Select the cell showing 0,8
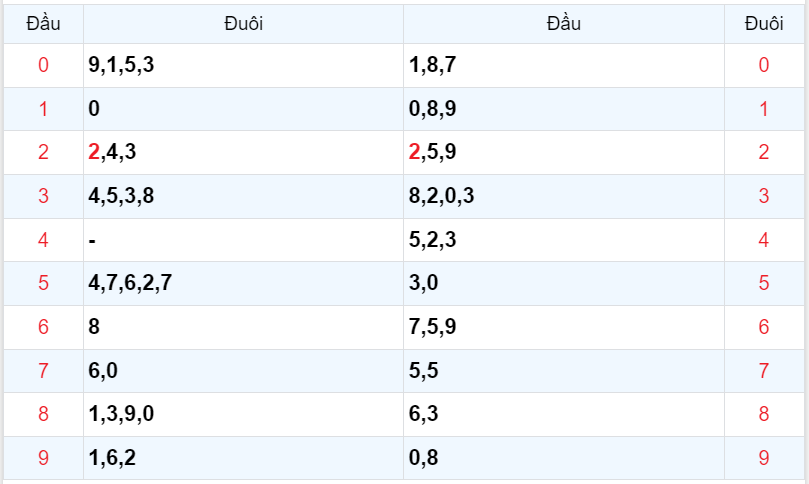The height and width of the screenshot is (484, 809). [424, 458]
